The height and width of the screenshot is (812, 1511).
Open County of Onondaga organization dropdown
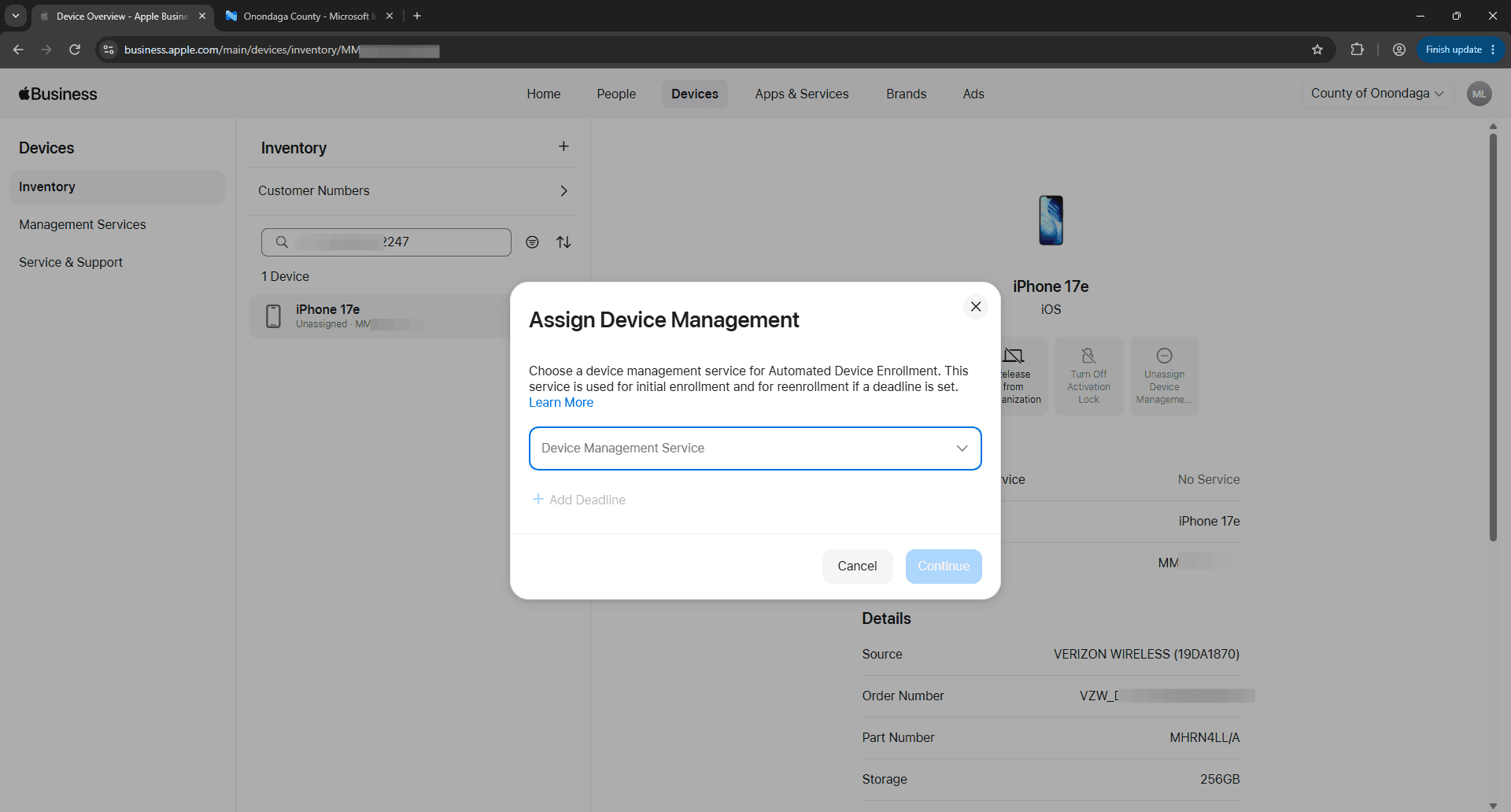pyautogui.click(x=1377, y=94)
